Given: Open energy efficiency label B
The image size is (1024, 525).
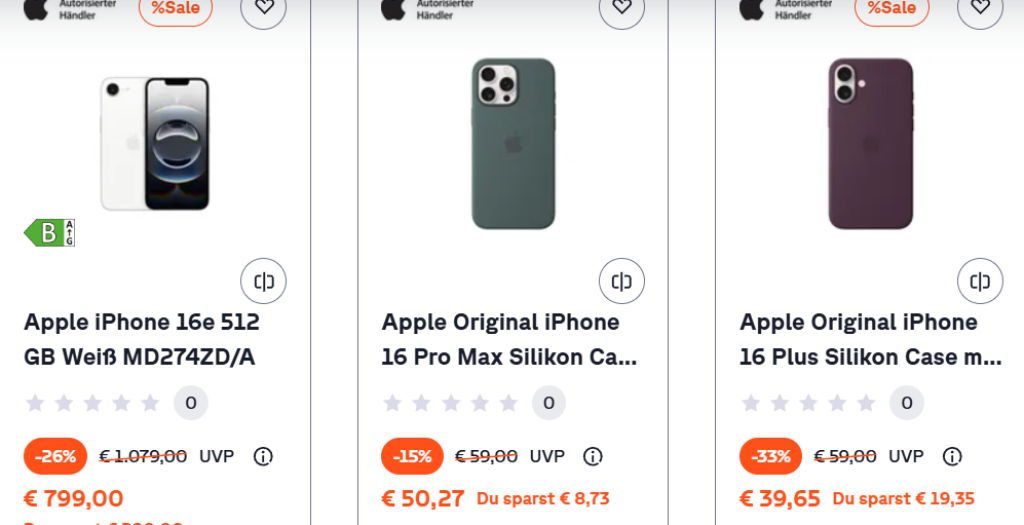Looking at the screenshot, I should click(49, 233).
